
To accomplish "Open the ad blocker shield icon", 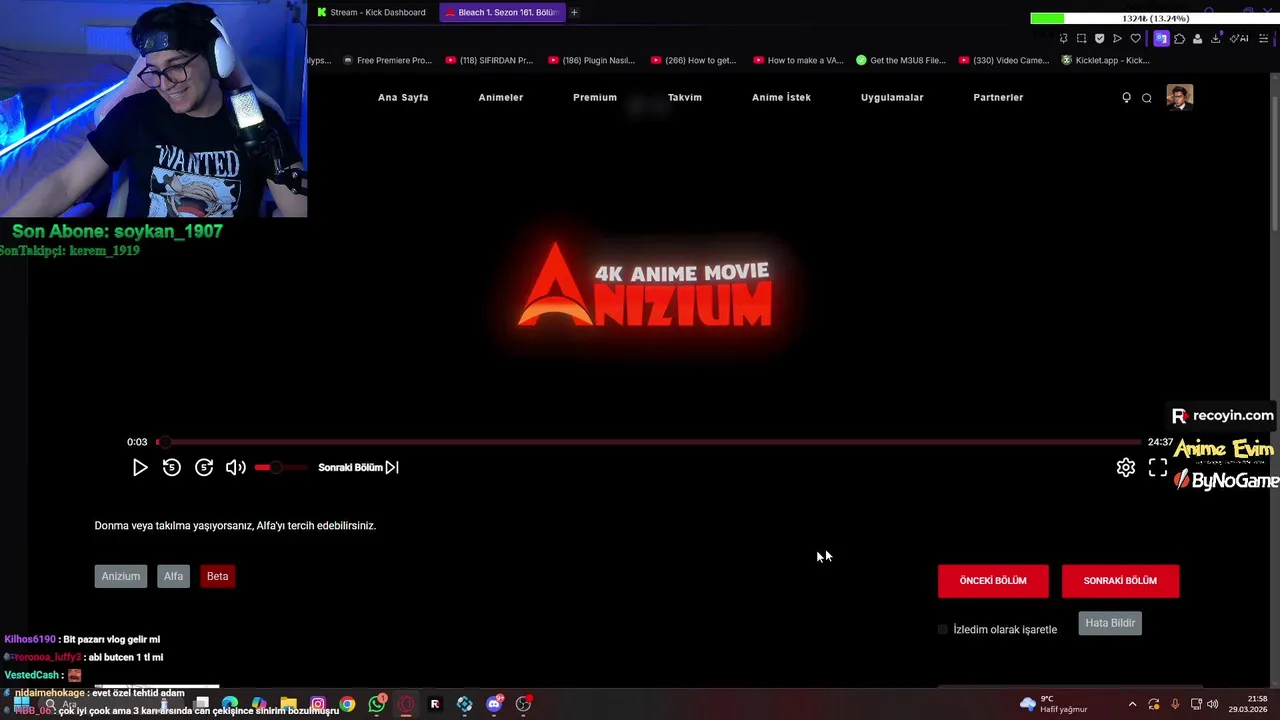I will coord(1099,38).
